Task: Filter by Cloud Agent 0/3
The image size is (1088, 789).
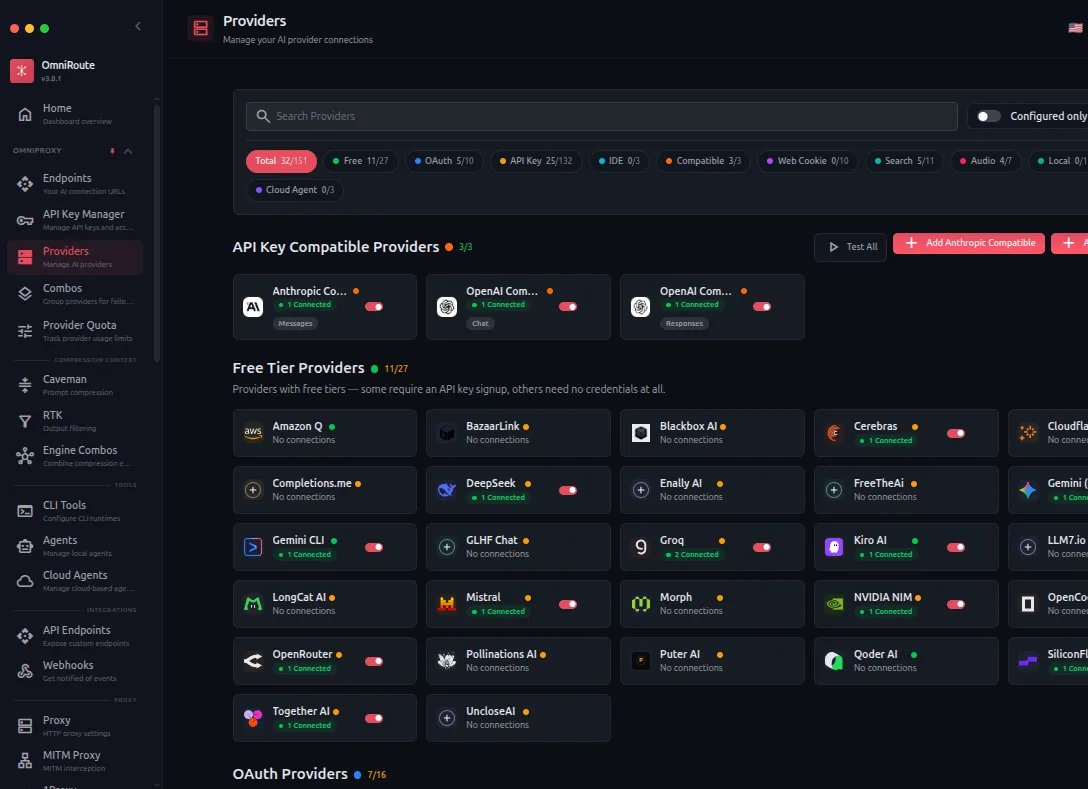Action: point(295,190)
